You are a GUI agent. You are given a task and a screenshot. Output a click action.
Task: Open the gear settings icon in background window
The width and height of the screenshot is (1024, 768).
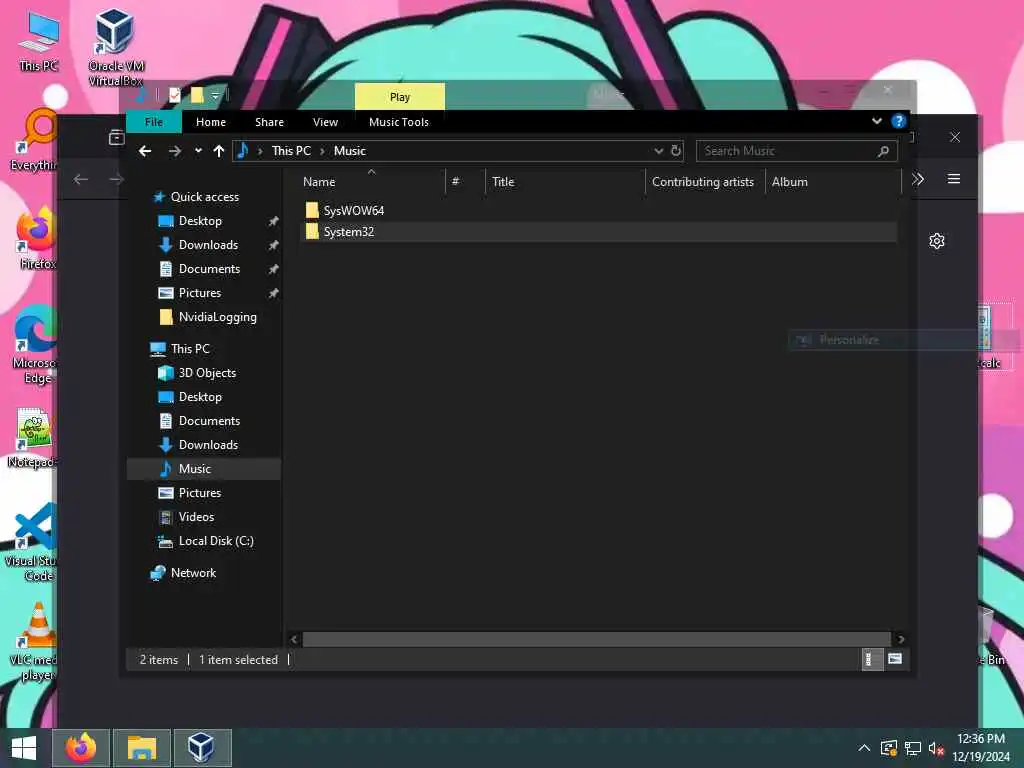[x=936, y=241]
